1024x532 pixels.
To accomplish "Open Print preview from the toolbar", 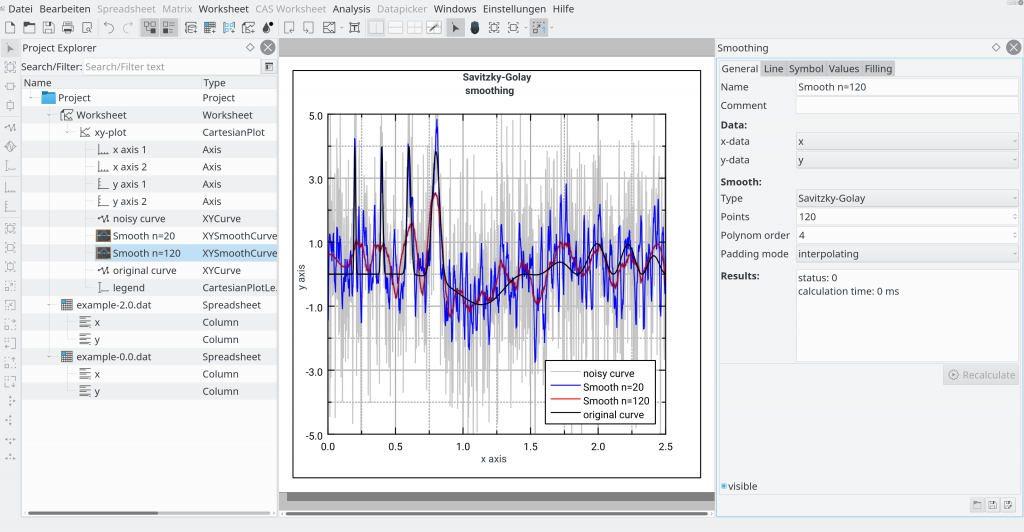I will (87, 27).
